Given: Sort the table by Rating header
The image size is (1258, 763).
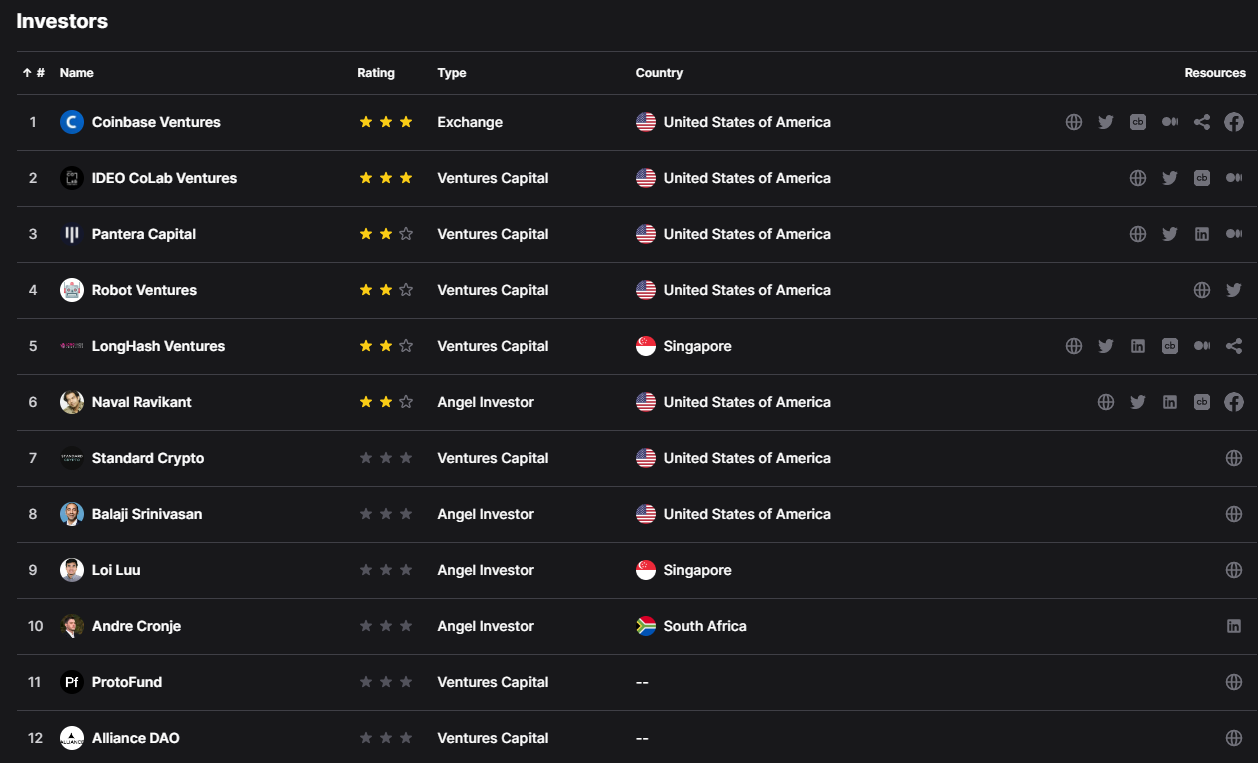Looking at the screenshot, I should point(376,73).
